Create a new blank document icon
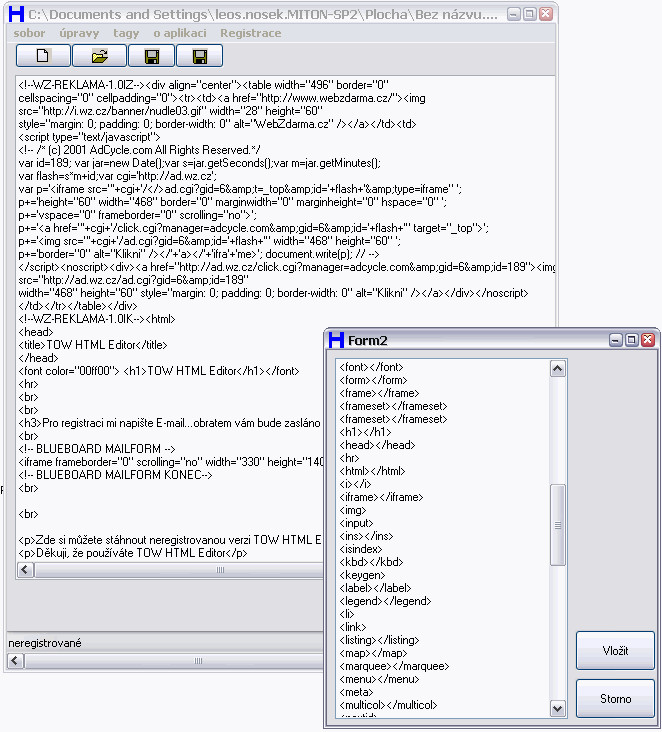The height and width of the screenshot is (732, 662). point(43,56)
